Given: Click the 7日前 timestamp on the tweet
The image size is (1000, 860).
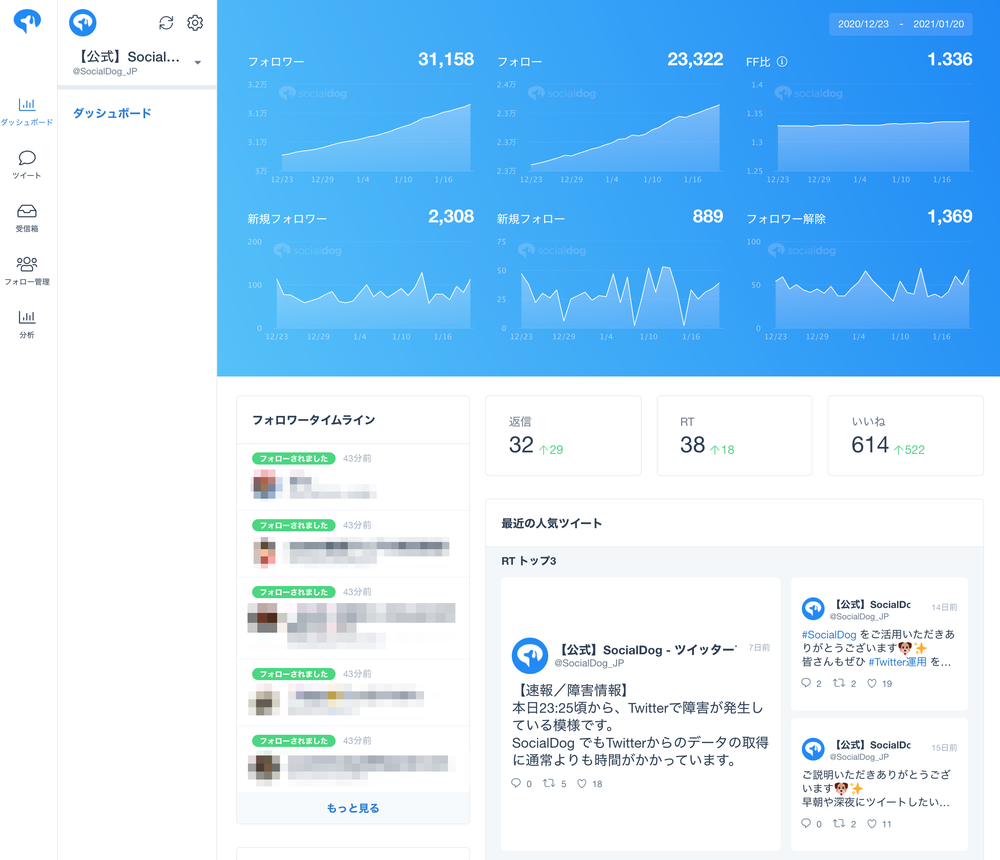Looking at the screenshot, I should [x=759, y=648].
